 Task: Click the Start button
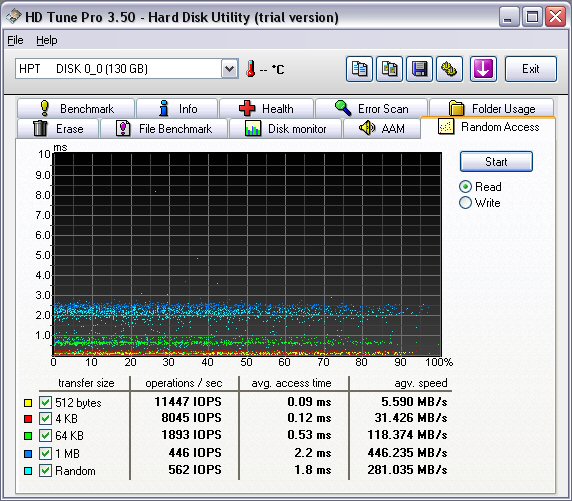coord(496,162)
